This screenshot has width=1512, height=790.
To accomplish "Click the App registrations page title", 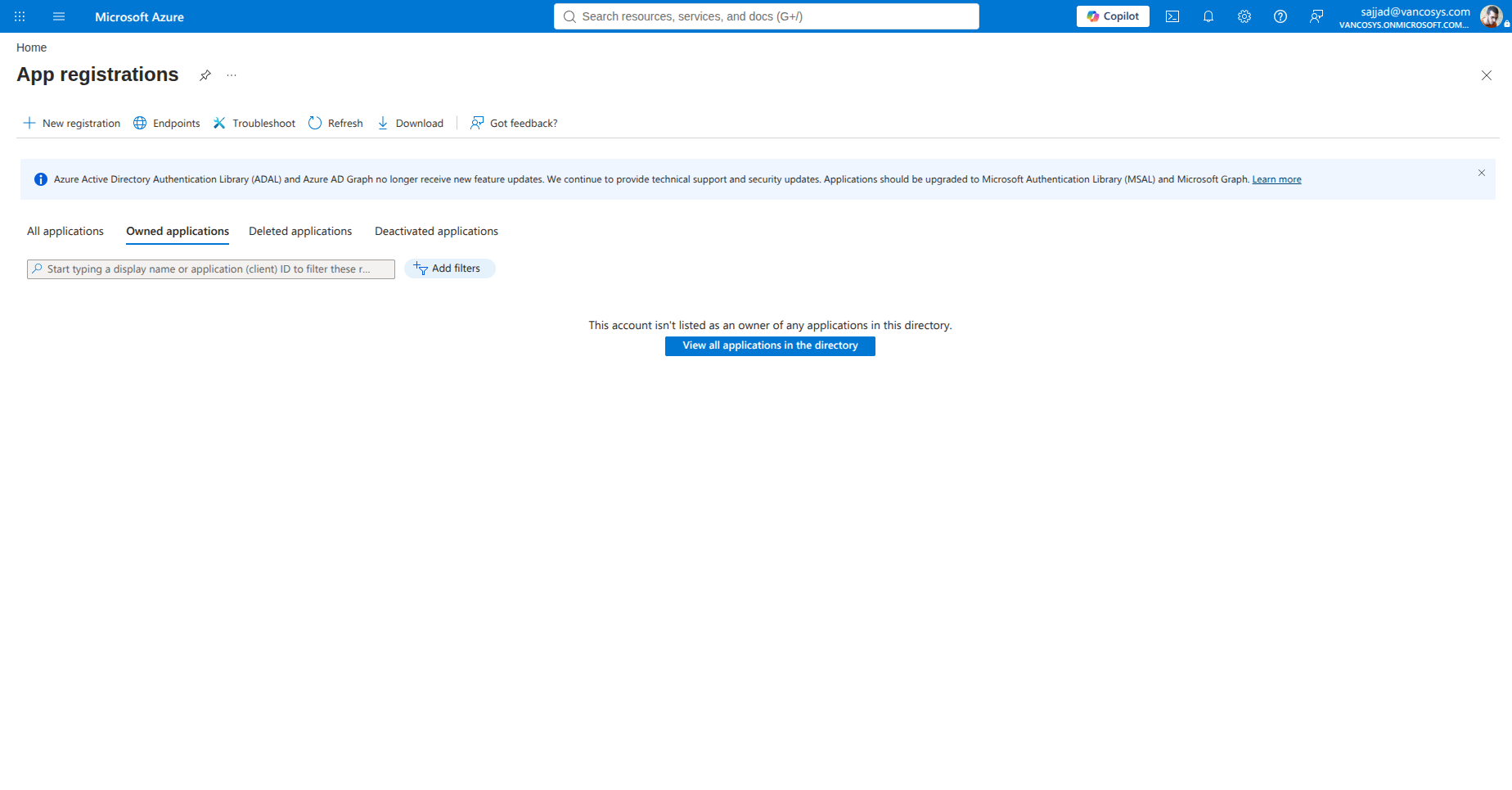I will 97,74.
